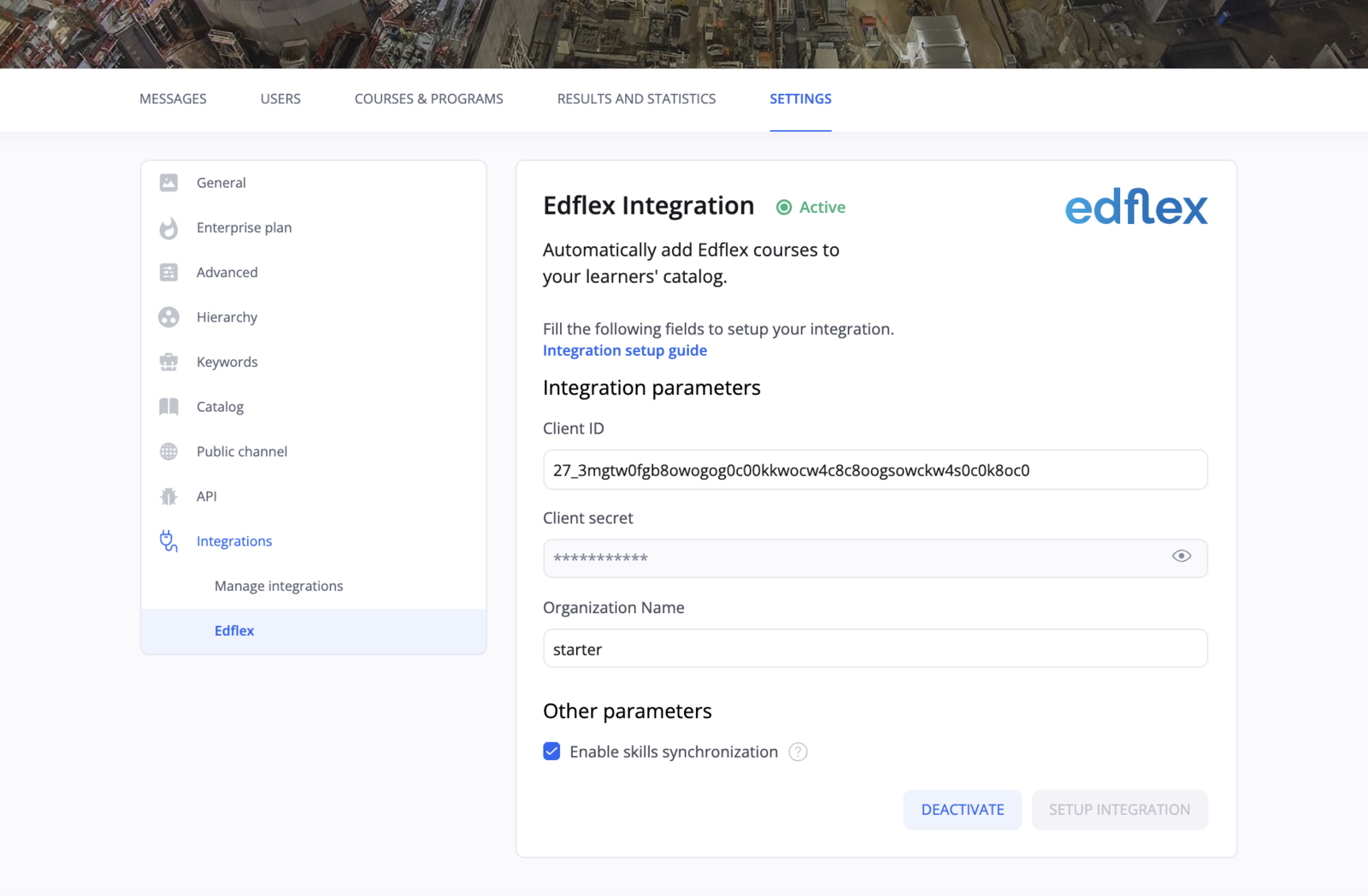This screenshot has width=1368, height=896.
Task: Click the Organization Name field
Action: 876,648
